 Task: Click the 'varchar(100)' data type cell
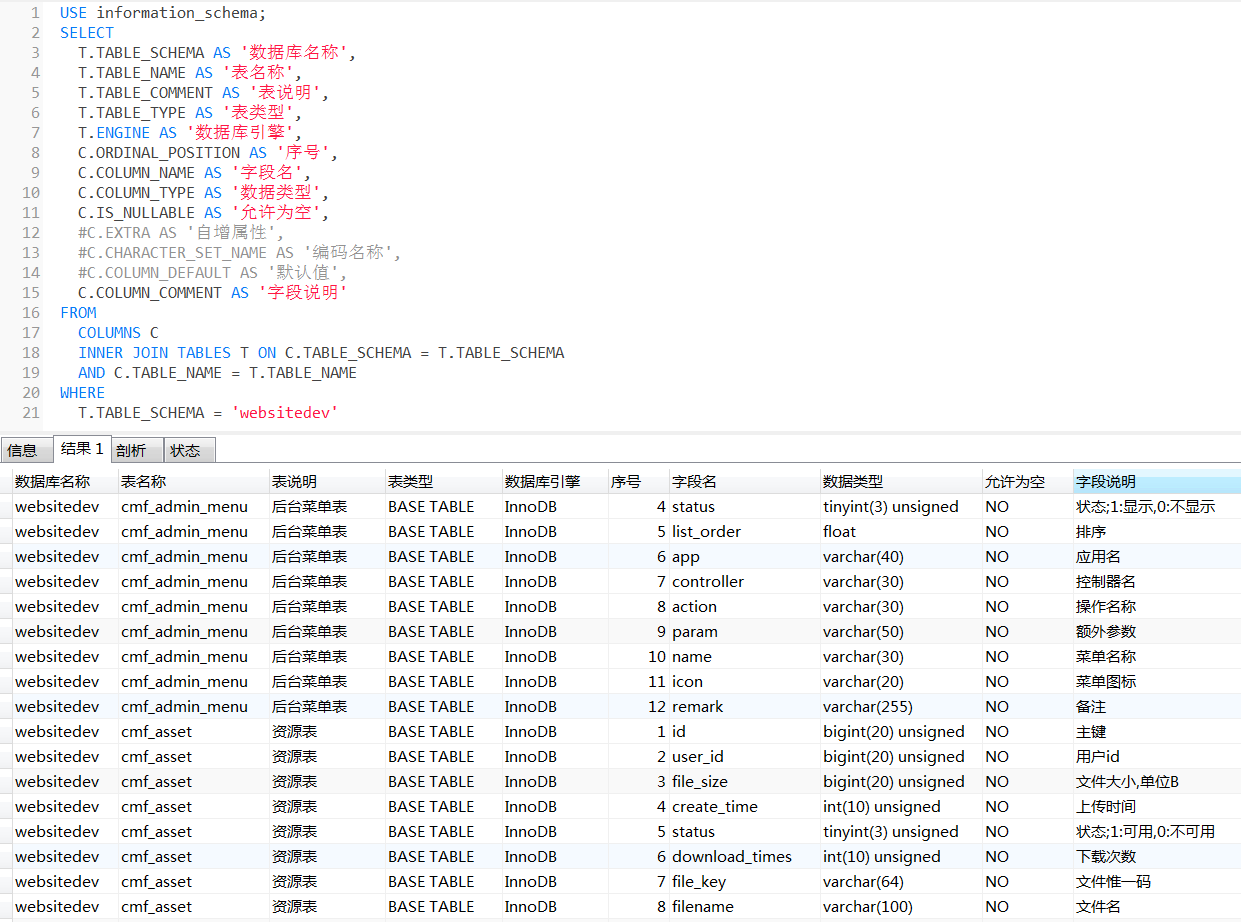[901, 907]
